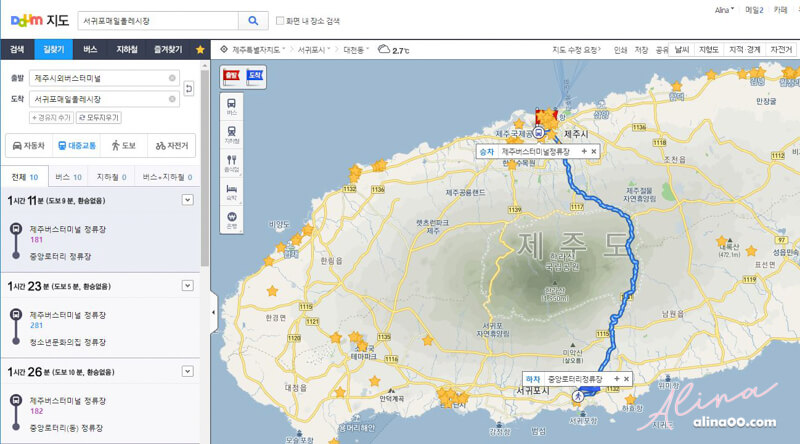Toggle the 지형도 terrain map view

(708, 50)
